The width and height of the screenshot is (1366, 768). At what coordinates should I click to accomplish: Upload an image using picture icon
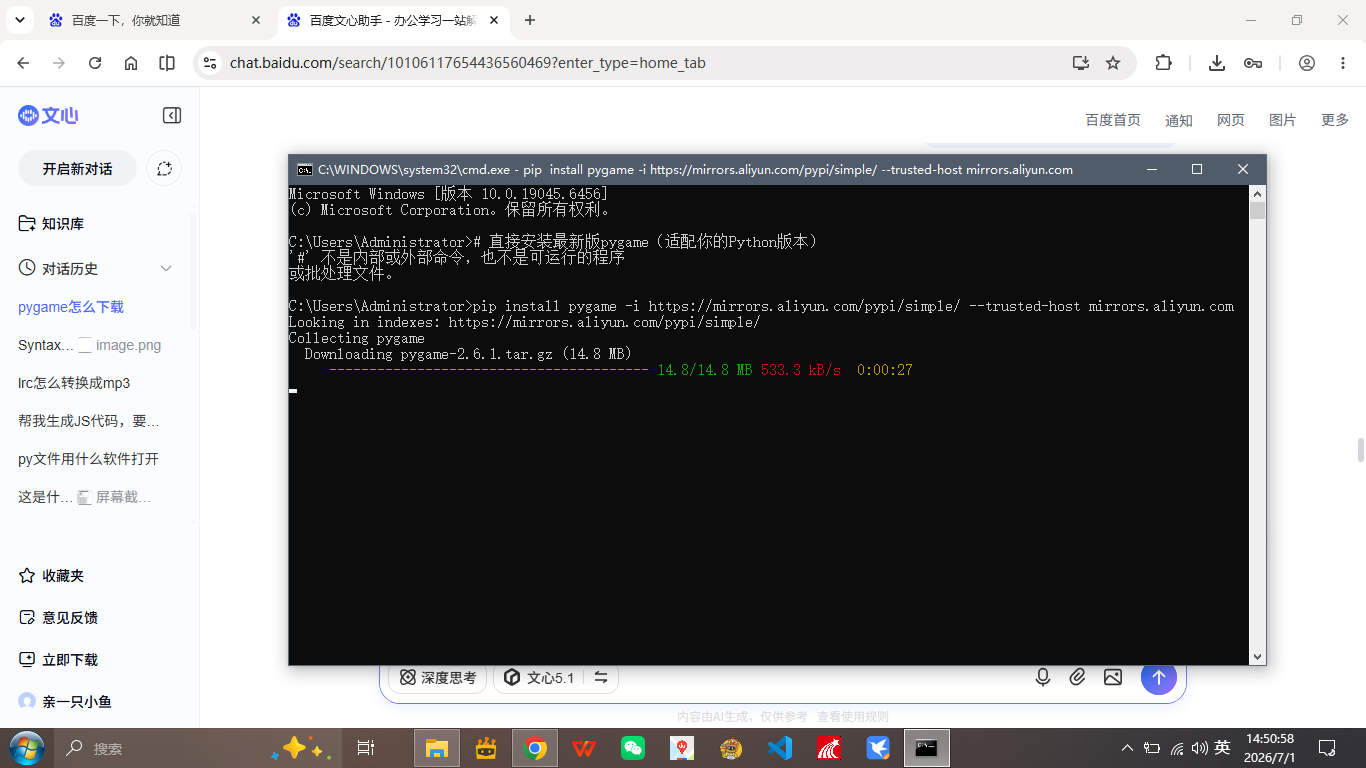[1113, 677]
